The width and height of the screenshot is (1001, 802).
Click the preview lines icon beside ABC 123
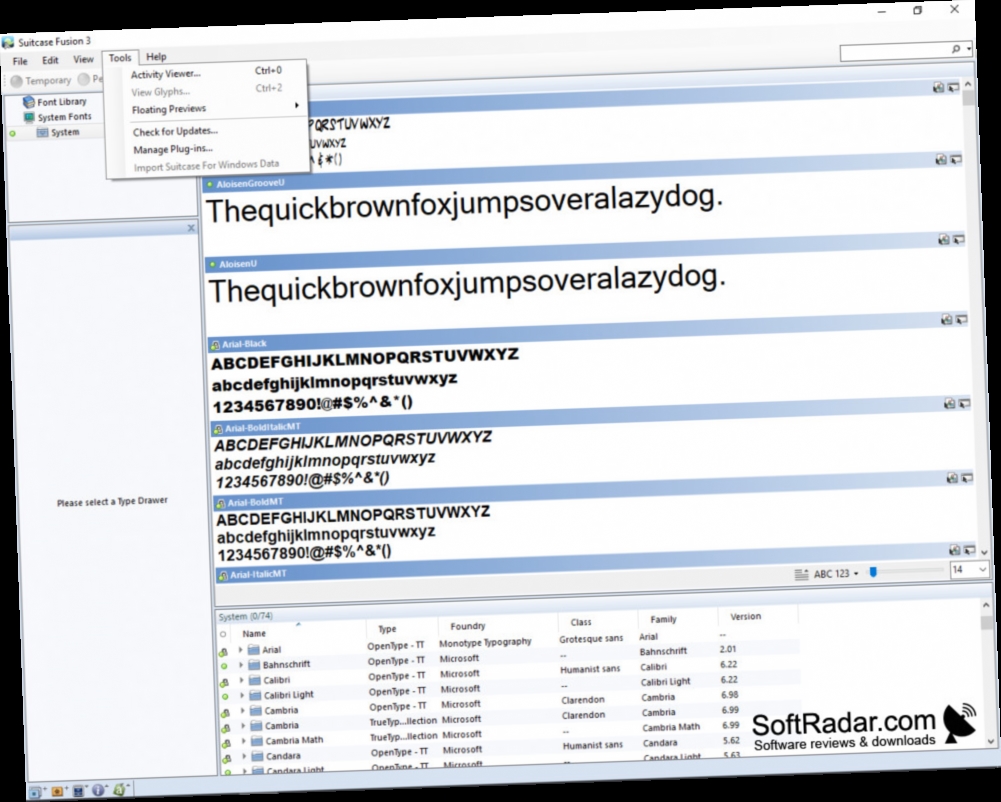tap(801, 575)
